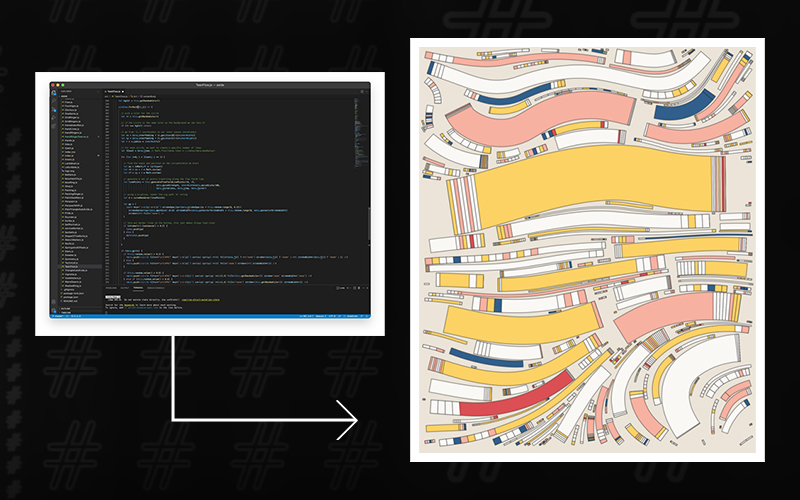
Task: Open the Accounts icon near the activity bar bottom
Action: 54,302
